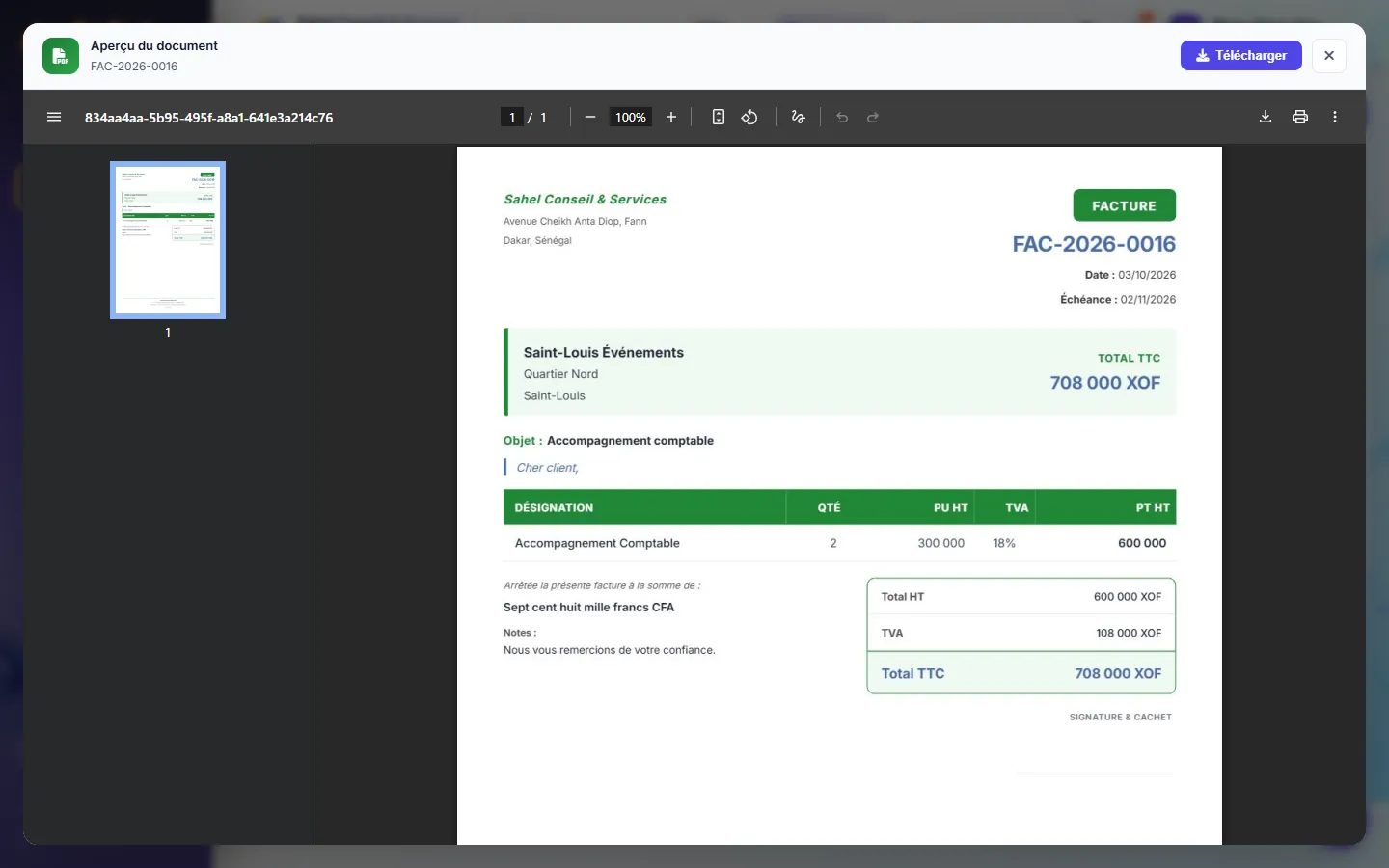
Task: Click 'Objet : Accompagnement comptable' line
Action: pos(609,441)
